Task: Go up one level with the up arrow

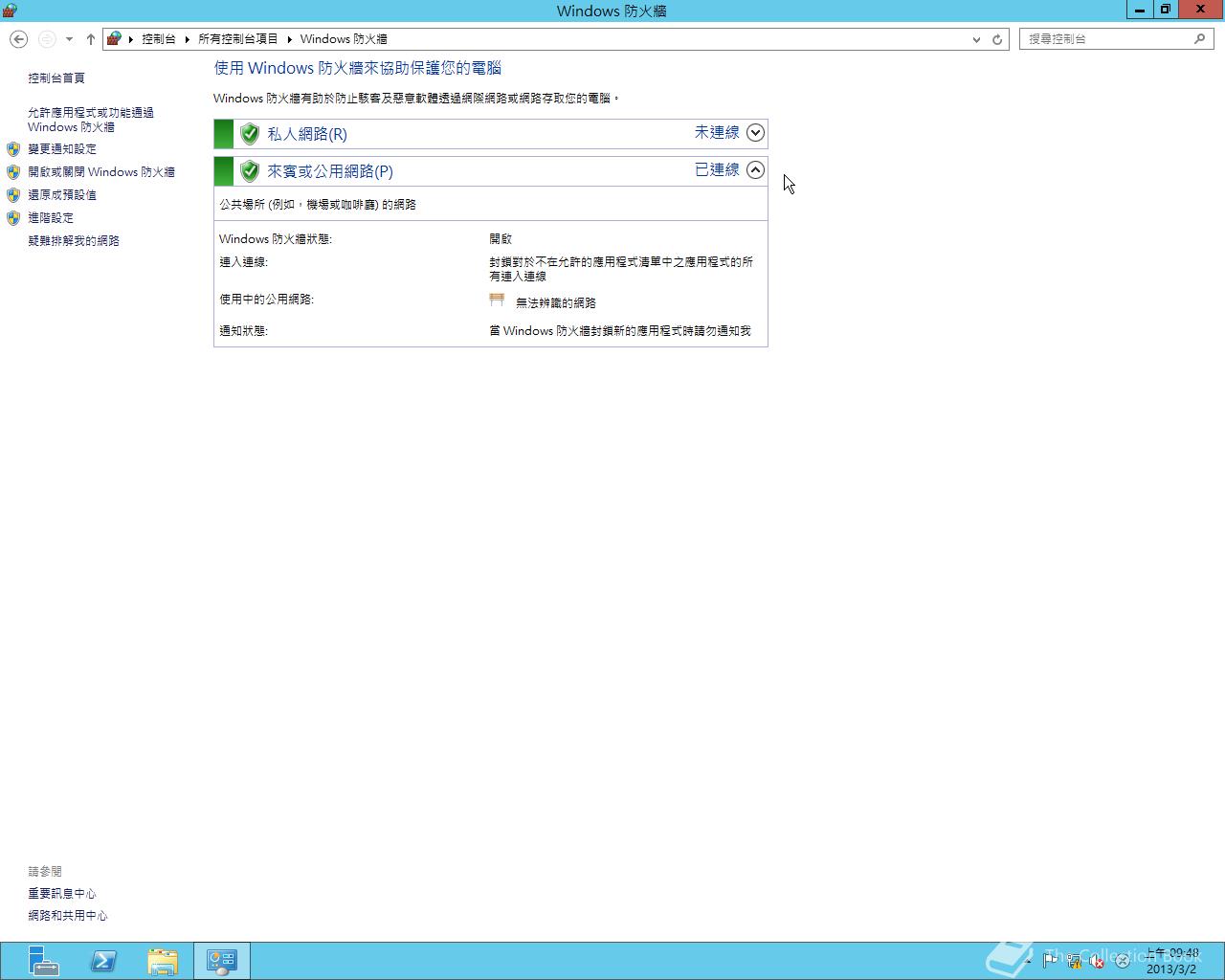Action: pos(91,39)
